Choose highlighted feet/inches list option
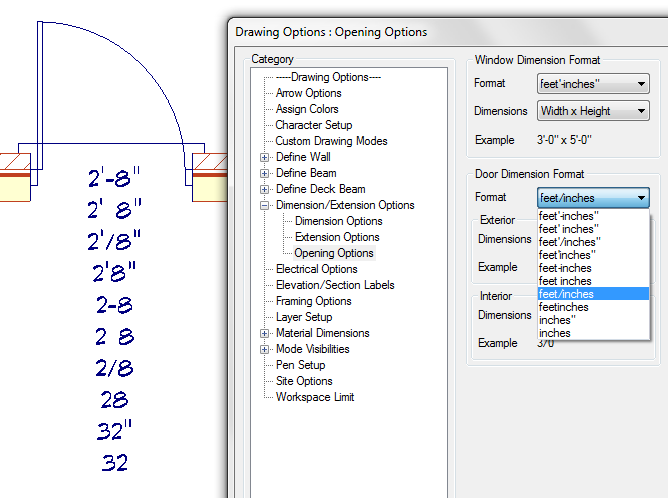Image resolution: width=668 pixels, height=498 pixels. (x=593, y=294)
